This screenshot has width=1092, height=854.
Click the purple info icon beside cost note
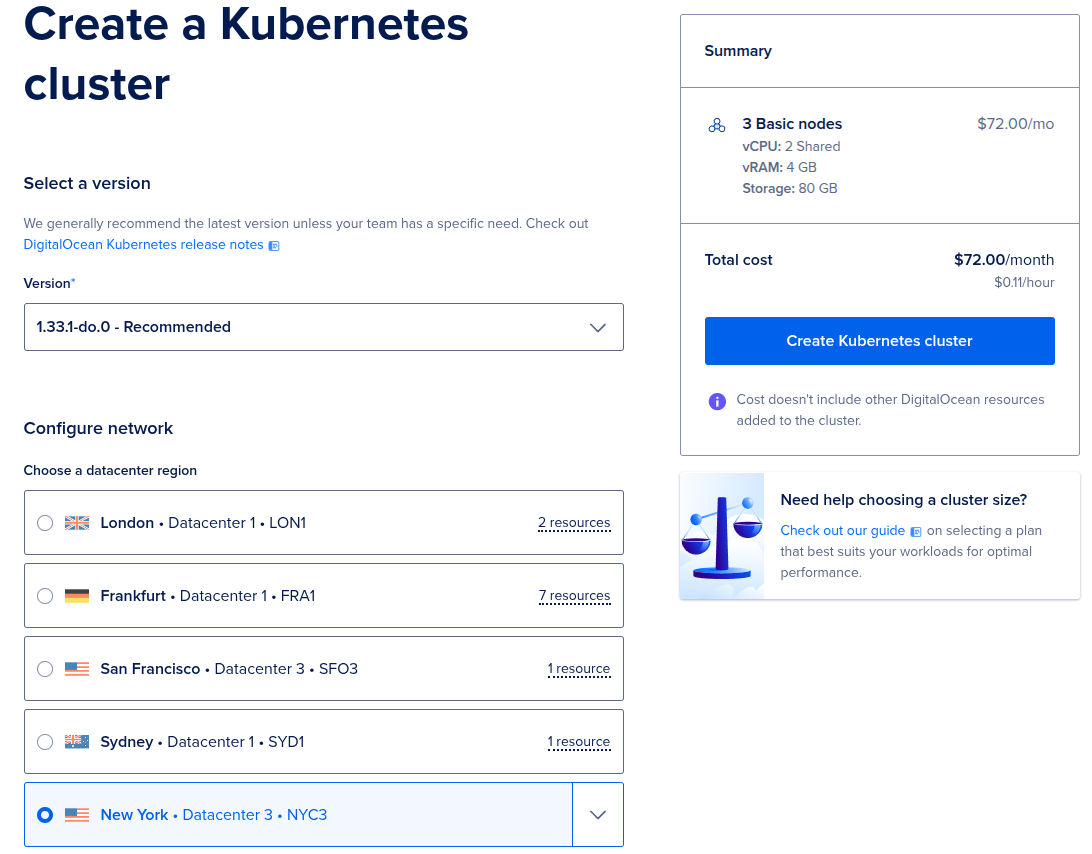[717, 401]
